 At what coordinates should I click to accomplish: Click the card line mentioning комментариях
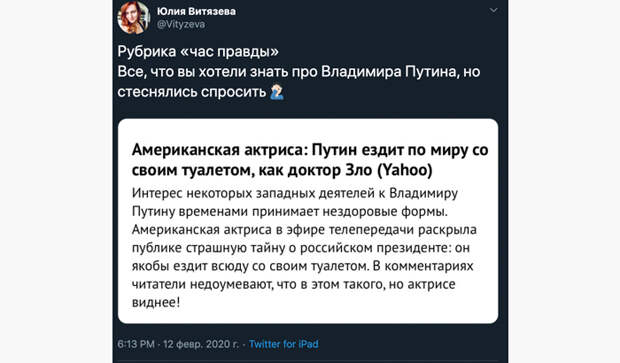coord(302,266)
